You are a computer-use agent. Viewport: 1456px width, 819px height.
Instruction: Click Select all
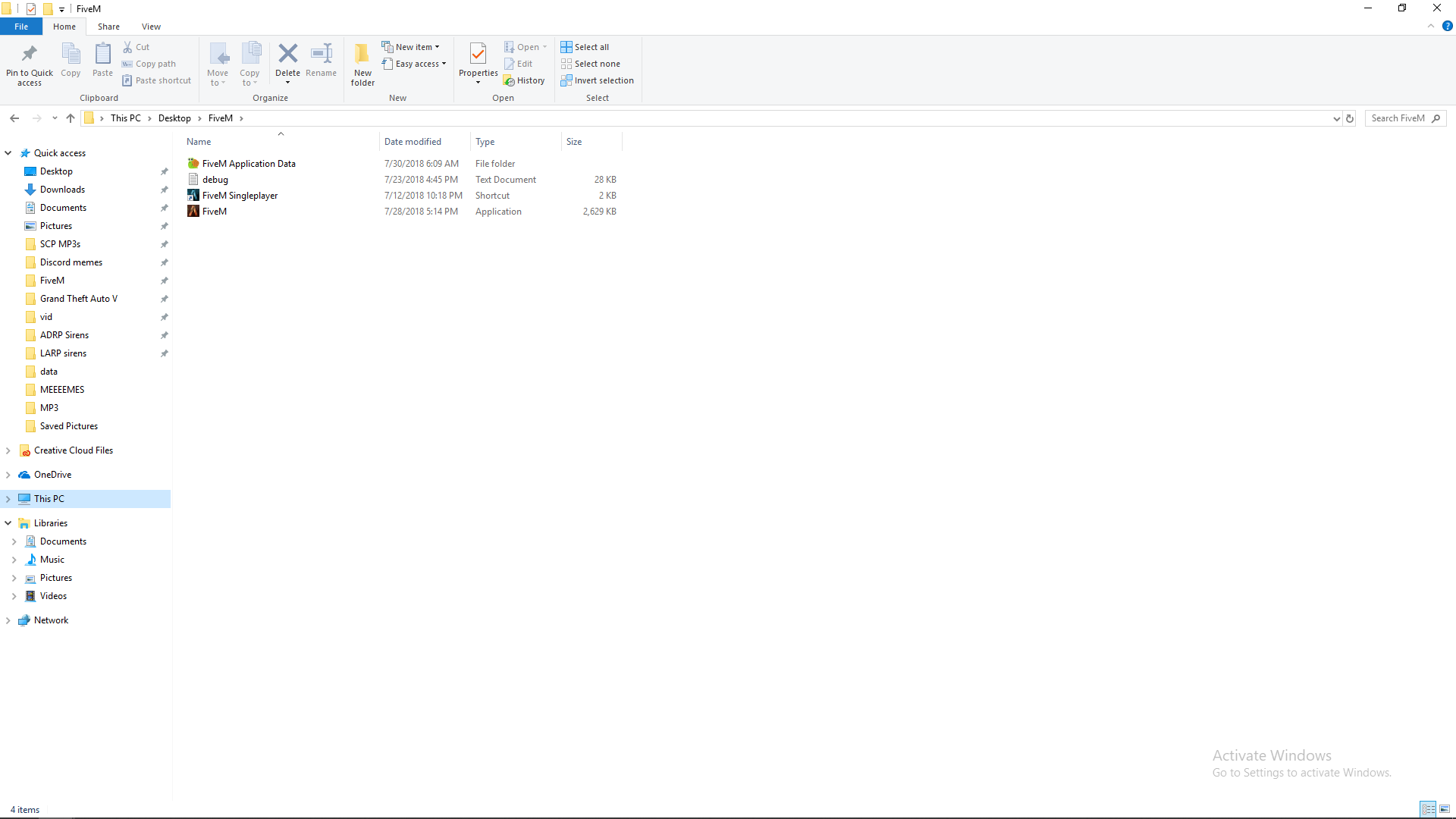(585, 47)
